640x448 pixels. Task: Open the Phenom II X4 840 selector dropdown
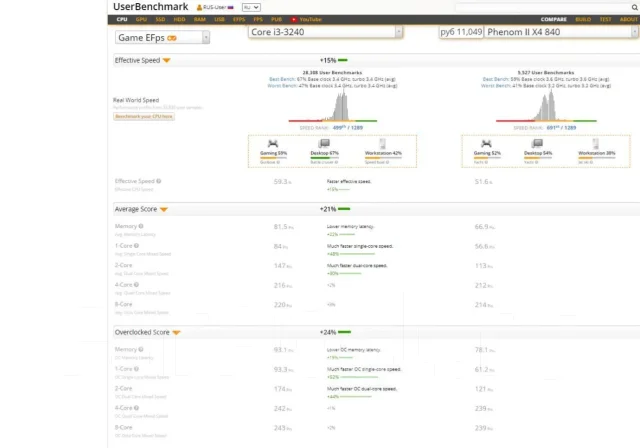click(561, 32)
